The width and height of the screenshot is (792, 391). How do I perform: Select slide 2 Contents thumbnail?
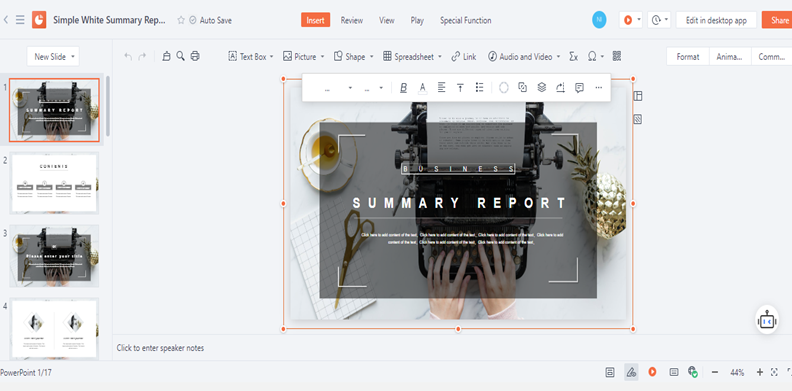tap(54, 183)
